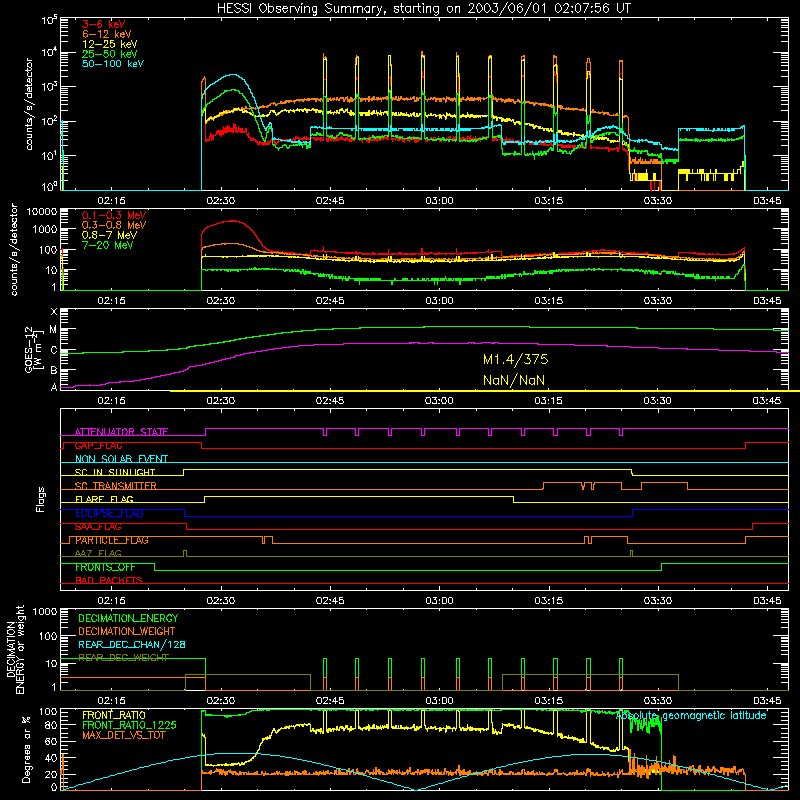Click the B class tick on GOES axis
This screenshot has width=800, height=800.
(x=54, y=370)
